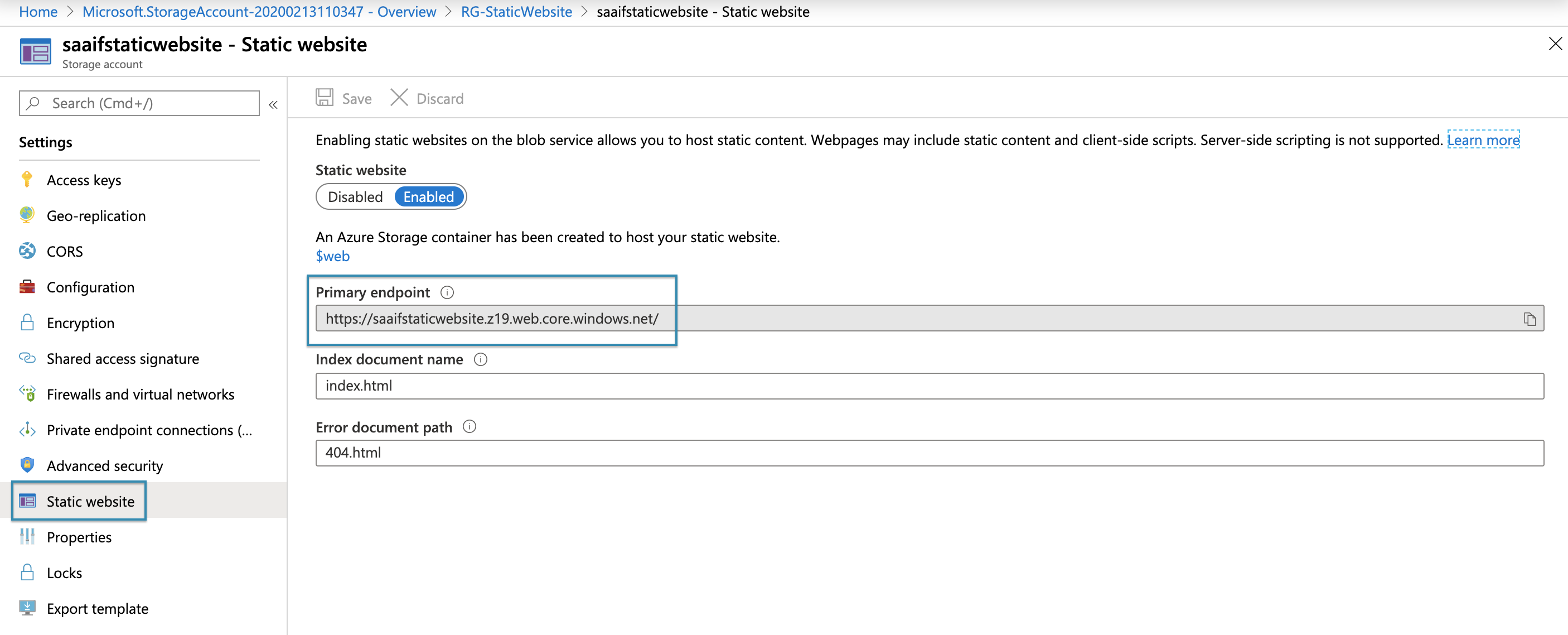Screen dimensions: 1568x635
Task: Open RG-StaticWebsite breadcrumb link
Action: (516, 12)
